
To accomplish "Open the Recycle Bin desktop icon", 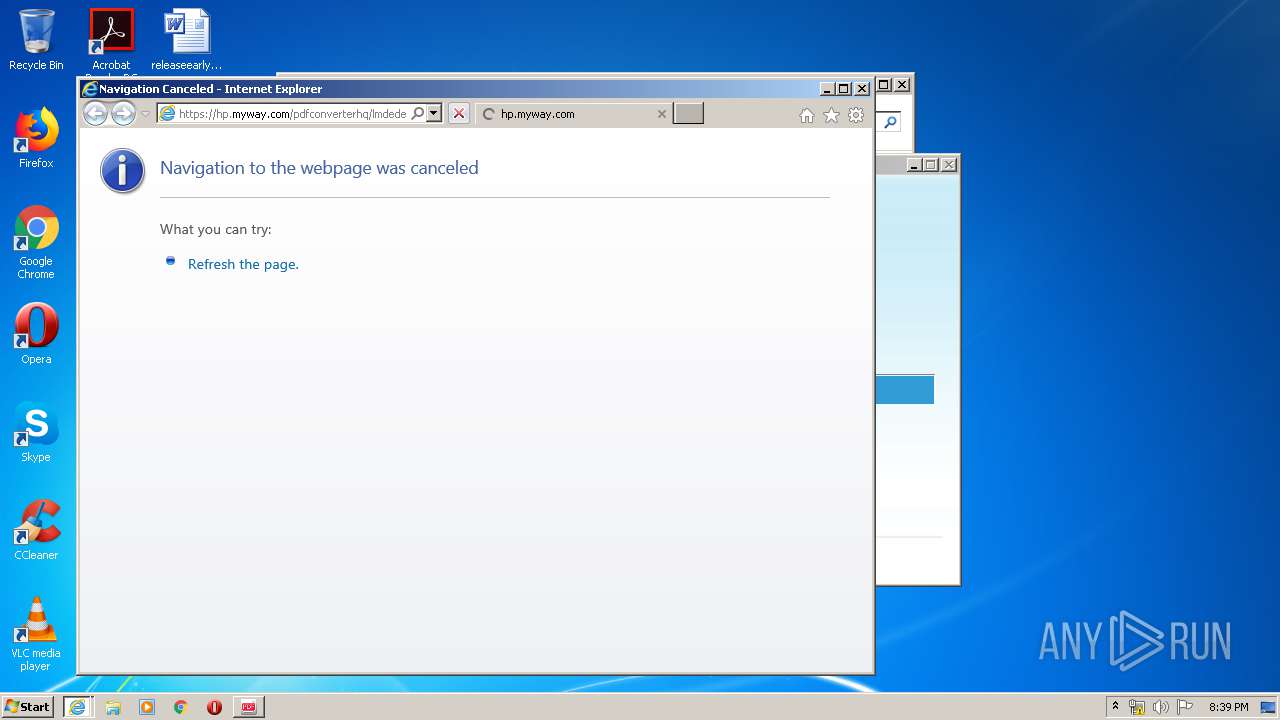I will click(36, 40).
